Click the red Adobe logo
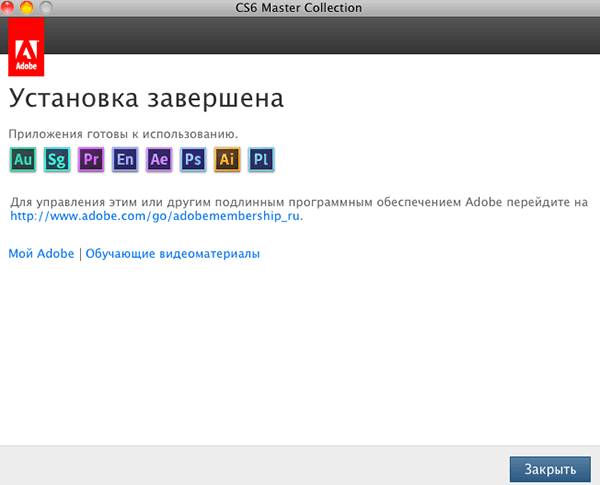Viewport: 600px width, 485px height. coord(26,47)
